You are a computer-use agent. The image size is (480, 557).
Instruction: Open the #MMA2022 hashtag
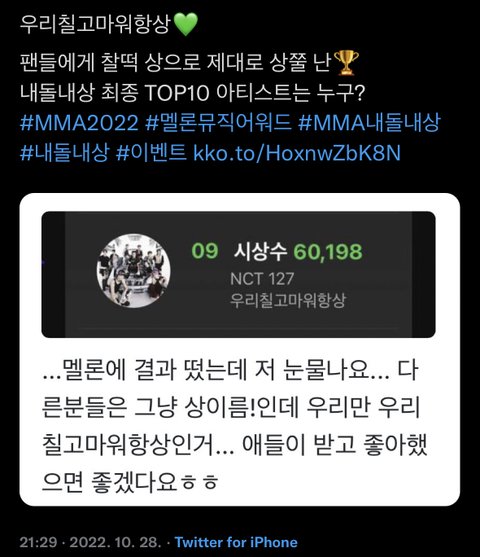coord(79,123)
